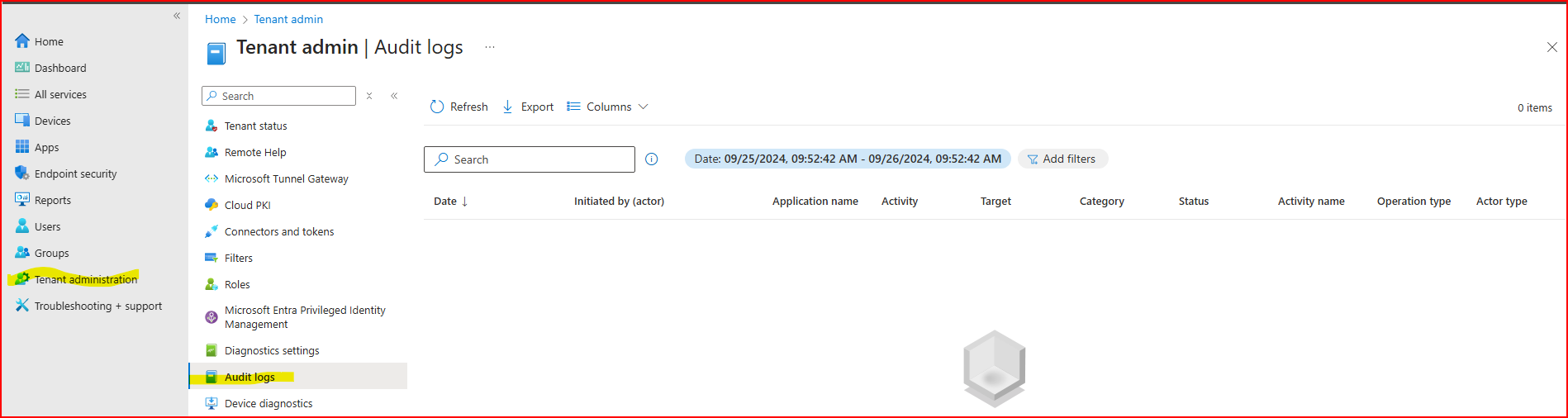Open the Dashboard icon in sidebar
1568x418 pixels.
(22, 68)
